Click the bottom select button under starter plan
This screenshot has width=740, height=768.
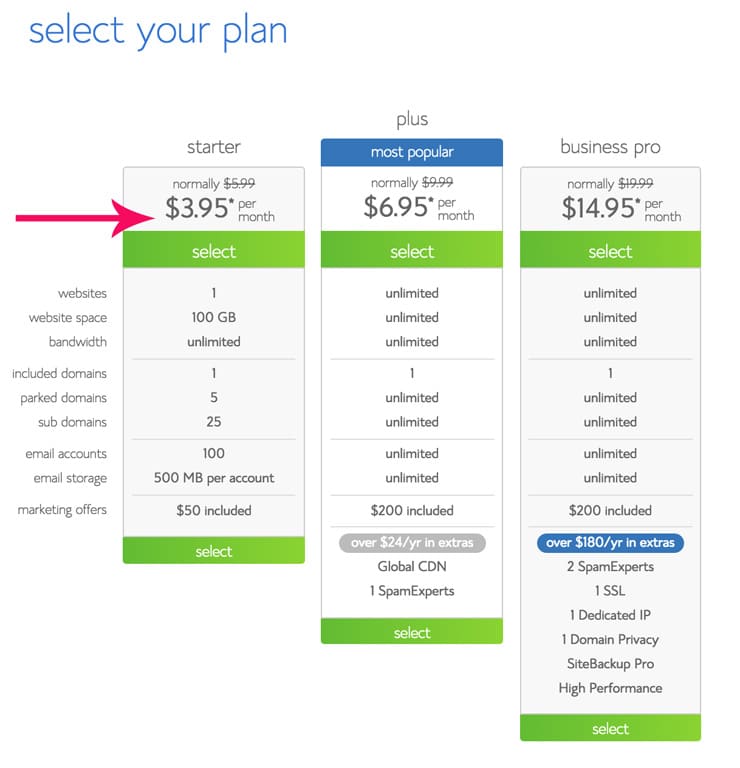click(214, 551)
